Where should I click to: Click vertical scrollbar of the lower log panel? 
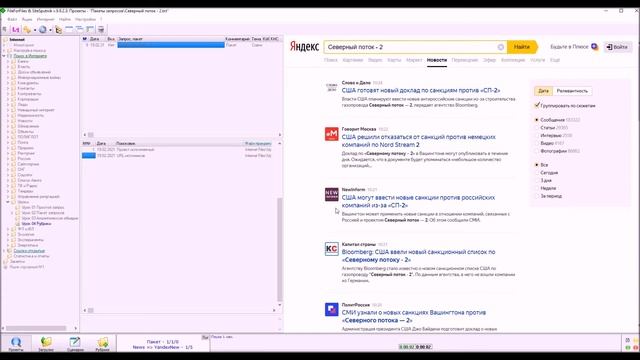280,249
